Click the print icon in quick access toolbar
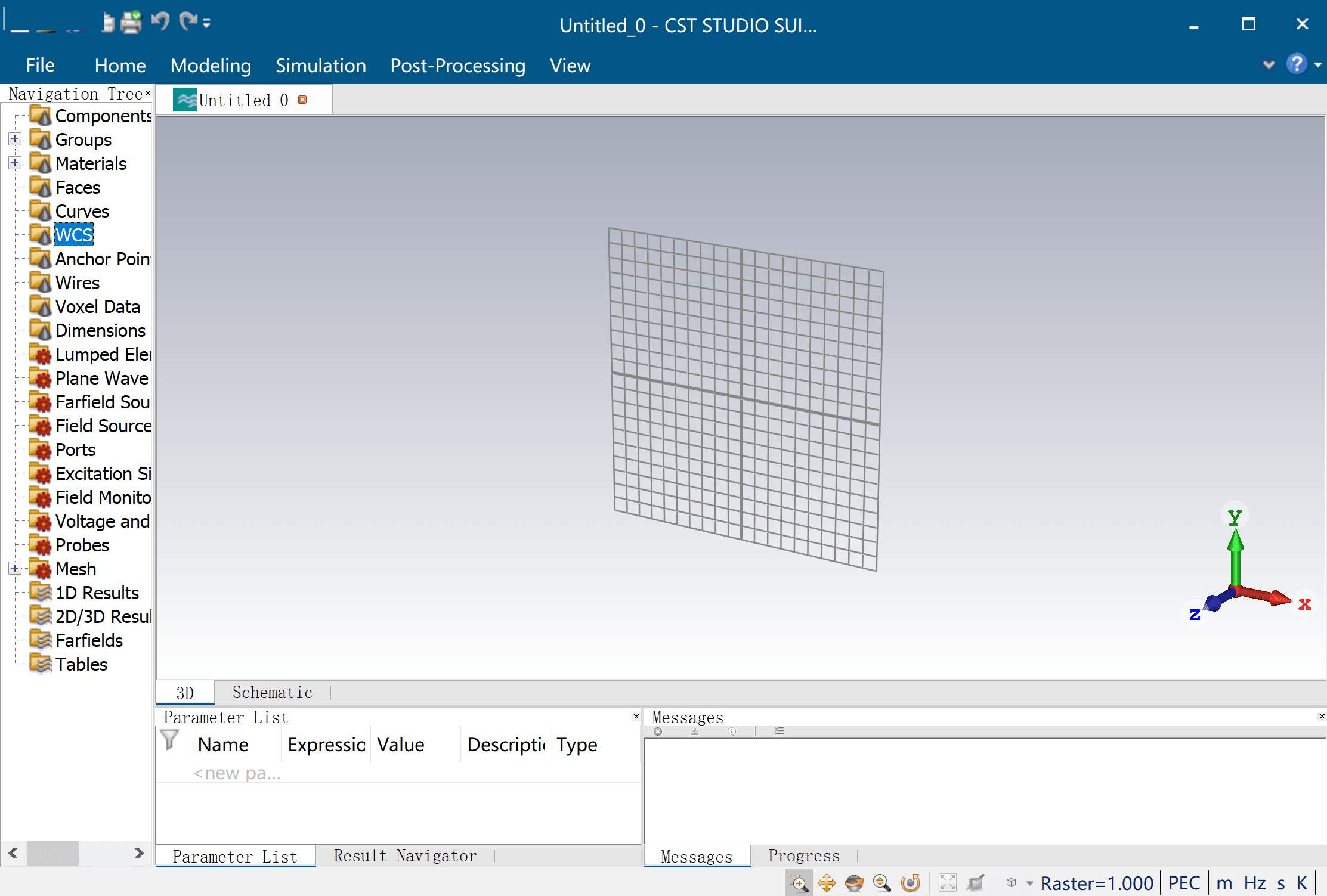This screenshot has height=896, width=1327. click(131, 23)
